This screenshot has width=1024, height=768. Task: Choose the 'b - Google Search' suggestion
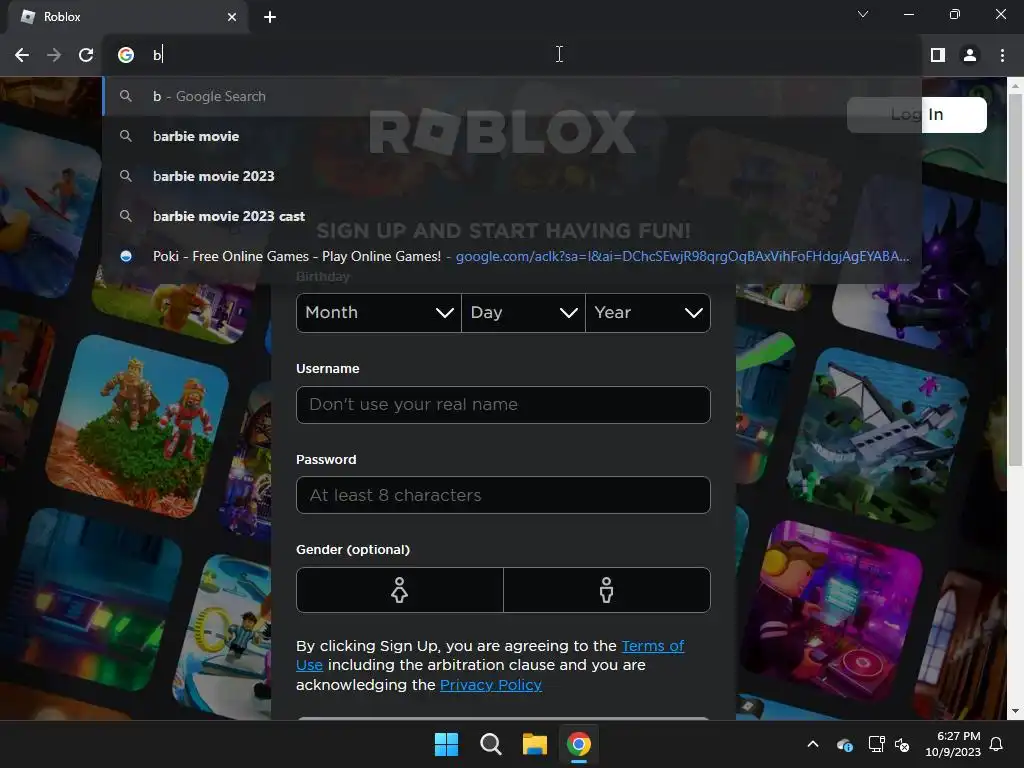point(512,96)
